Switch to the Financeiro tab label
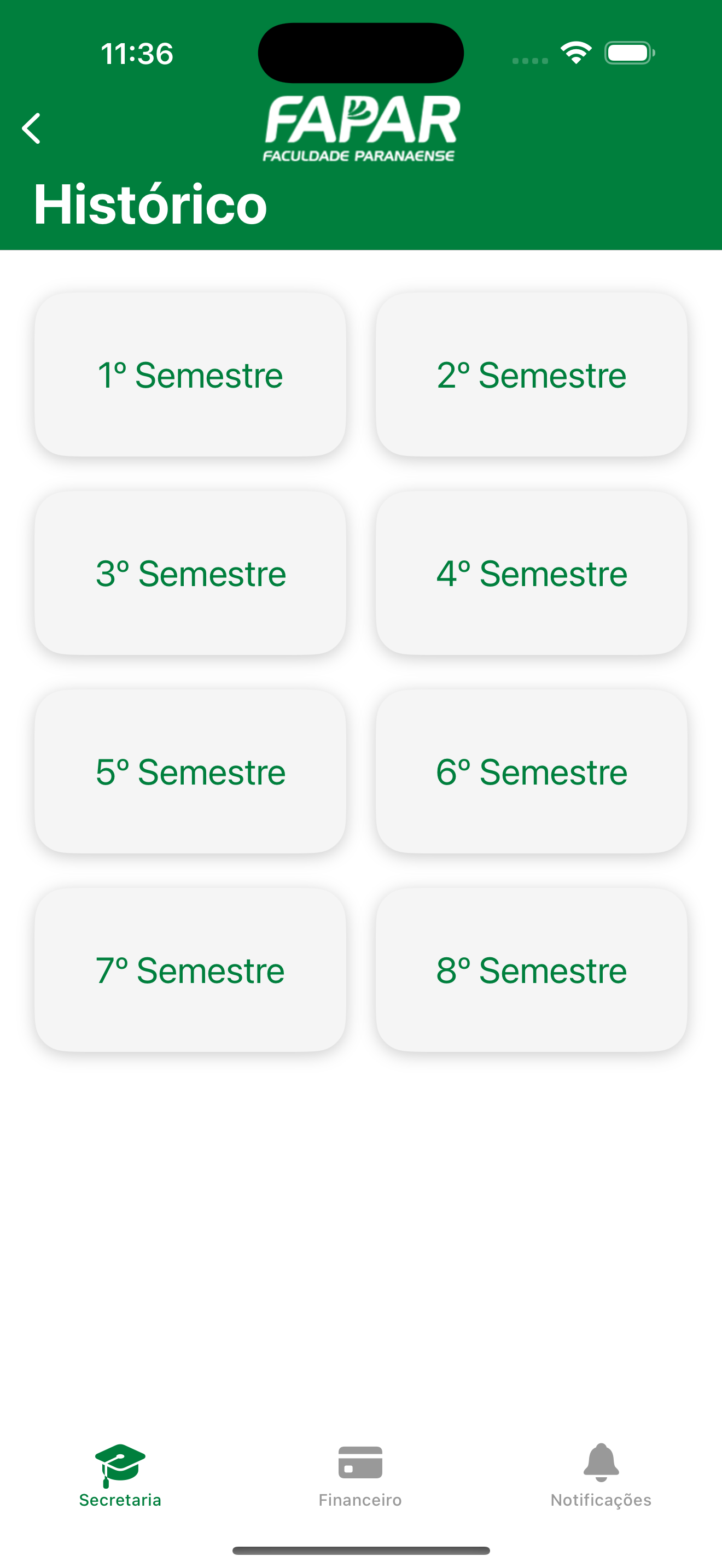Screen dimensions: 722x1568 click(x=360, y=1500)
